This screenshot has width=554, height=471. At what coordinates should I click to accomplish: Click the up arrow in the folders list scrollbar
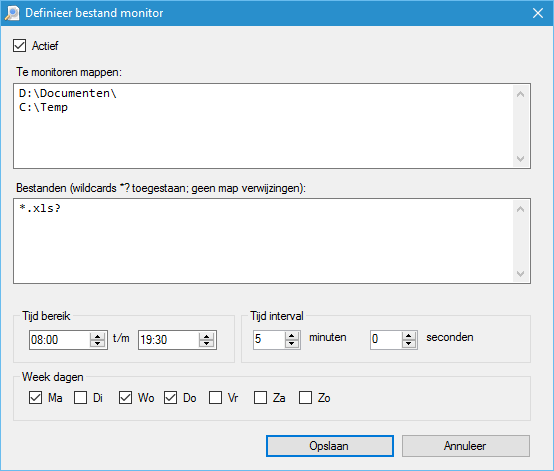tap(520, 94)
